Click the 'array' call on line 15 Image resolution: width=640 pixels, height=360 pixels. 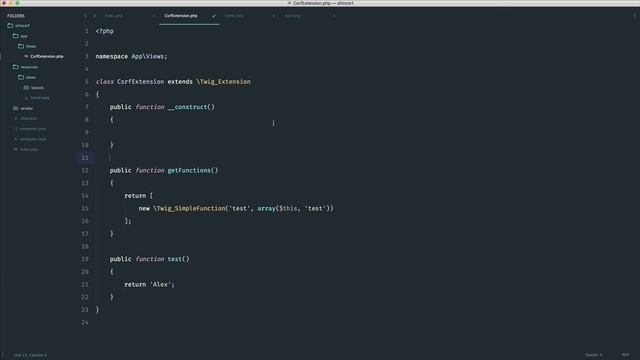pos(266,208)
